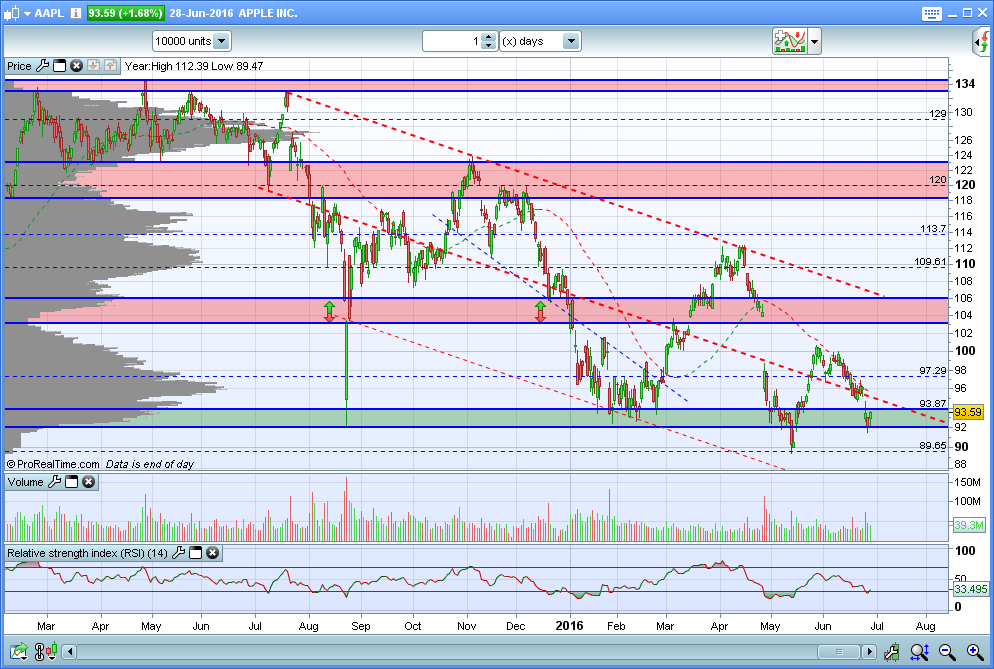Viewport: 994px width, 669px height.
Task: Increase the timeframe number with up stepper
Action: (488, 37)
